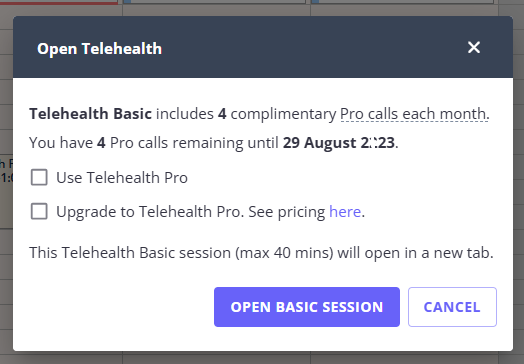
Task: Click the 'will open in a new tab' text
Action: (x=415, y=253)
